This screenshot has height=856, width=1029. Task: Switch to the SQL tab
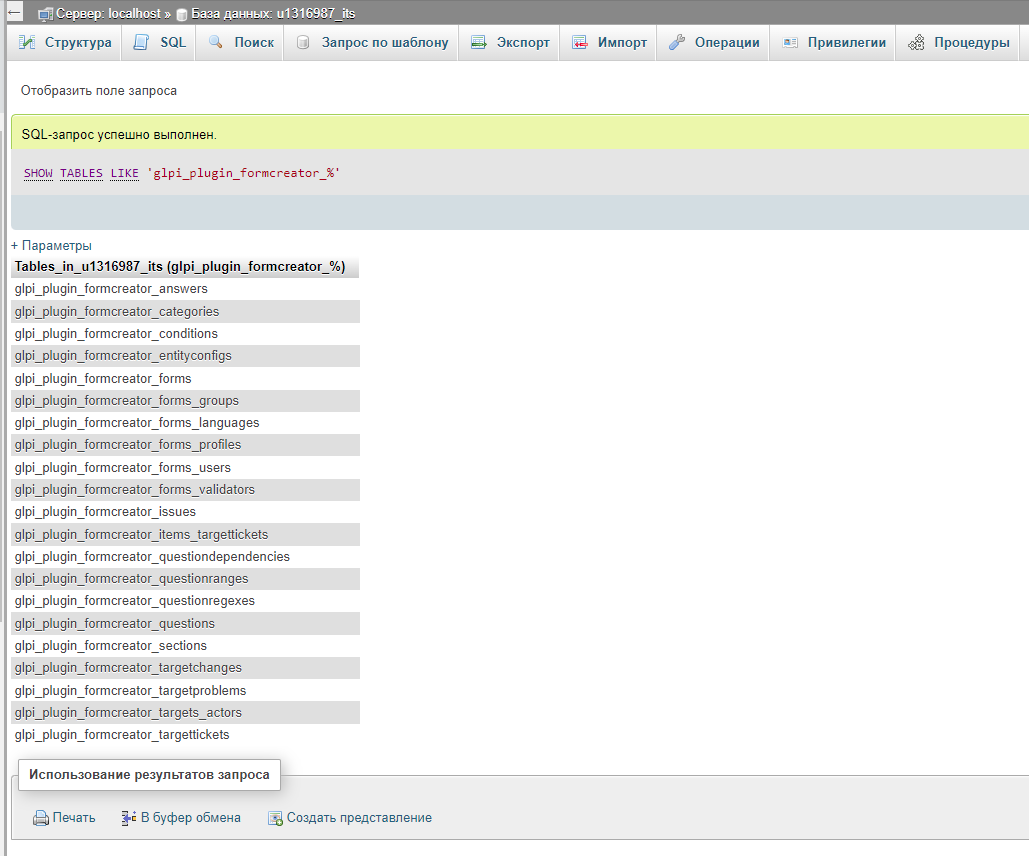[157, 43]
